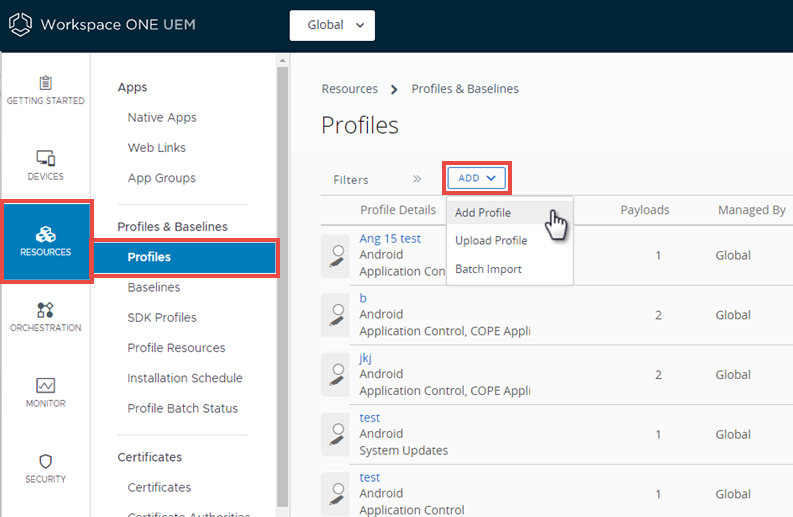Sort by the Profile Details column header
Viewport: 793px width, 517px height.
point(398,210)
